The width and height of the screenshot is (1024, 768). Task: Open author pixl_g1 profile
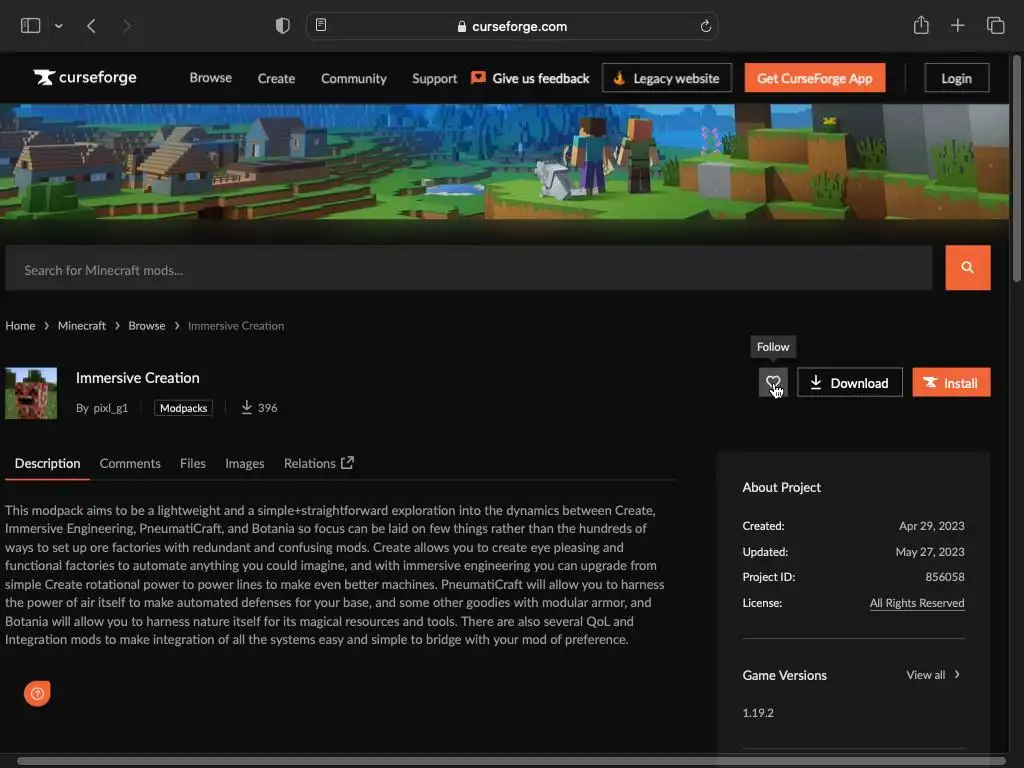point(110,408)
